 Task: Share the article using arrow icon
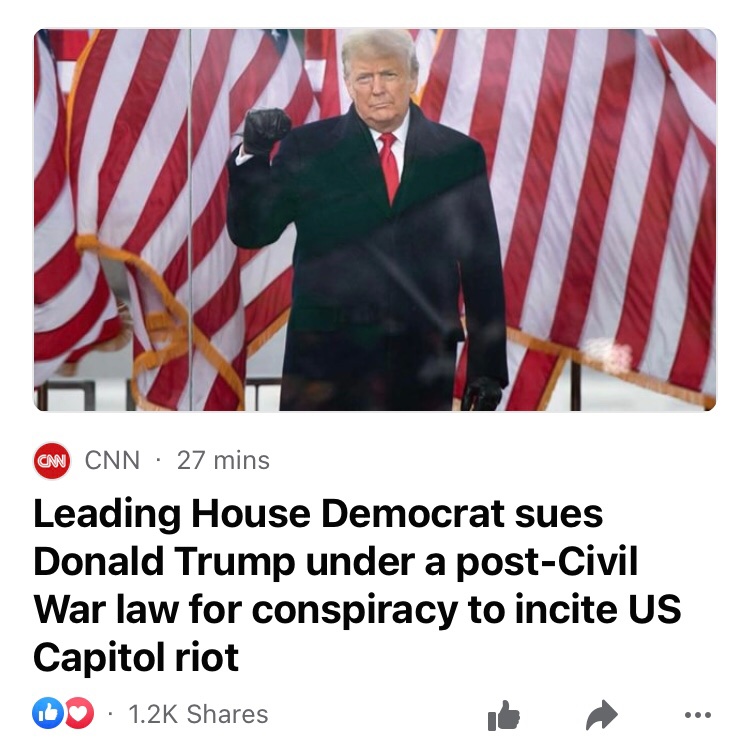(602, 715)
